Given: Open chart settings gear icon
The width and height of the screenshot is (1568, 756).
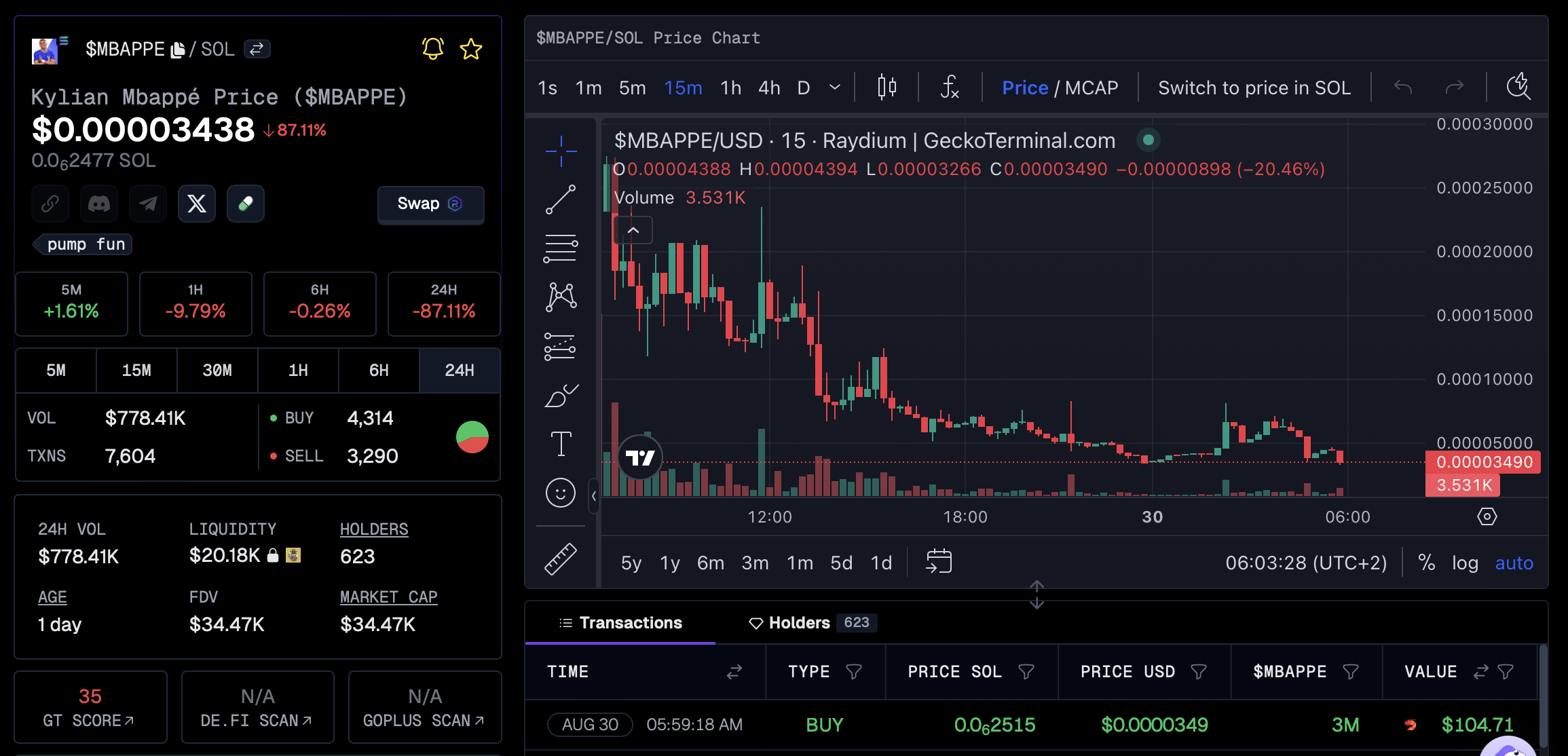Looking at the screenshot, I should coord(1487,516).
